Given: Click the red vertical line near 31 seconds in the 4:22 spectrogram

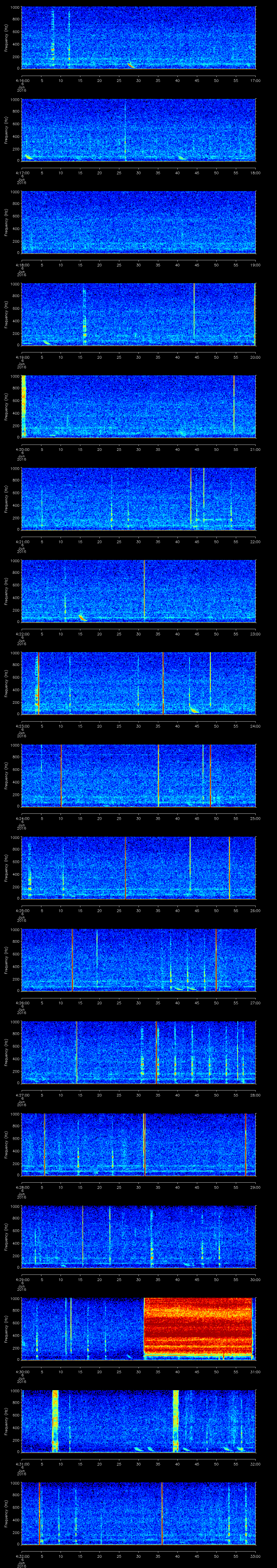Looking at the screenshot, I should point(144,590).
